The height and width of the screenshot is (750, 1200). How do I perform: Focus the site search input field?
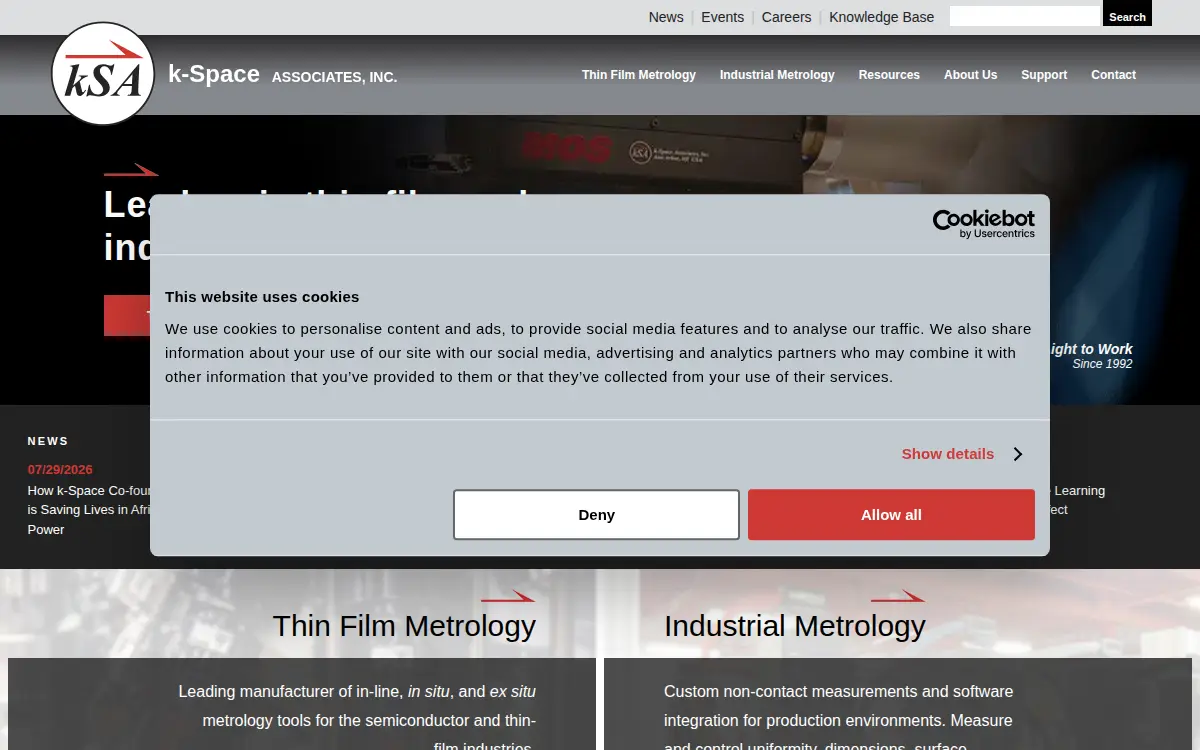pyautogui.click(x=1025, y=16)
